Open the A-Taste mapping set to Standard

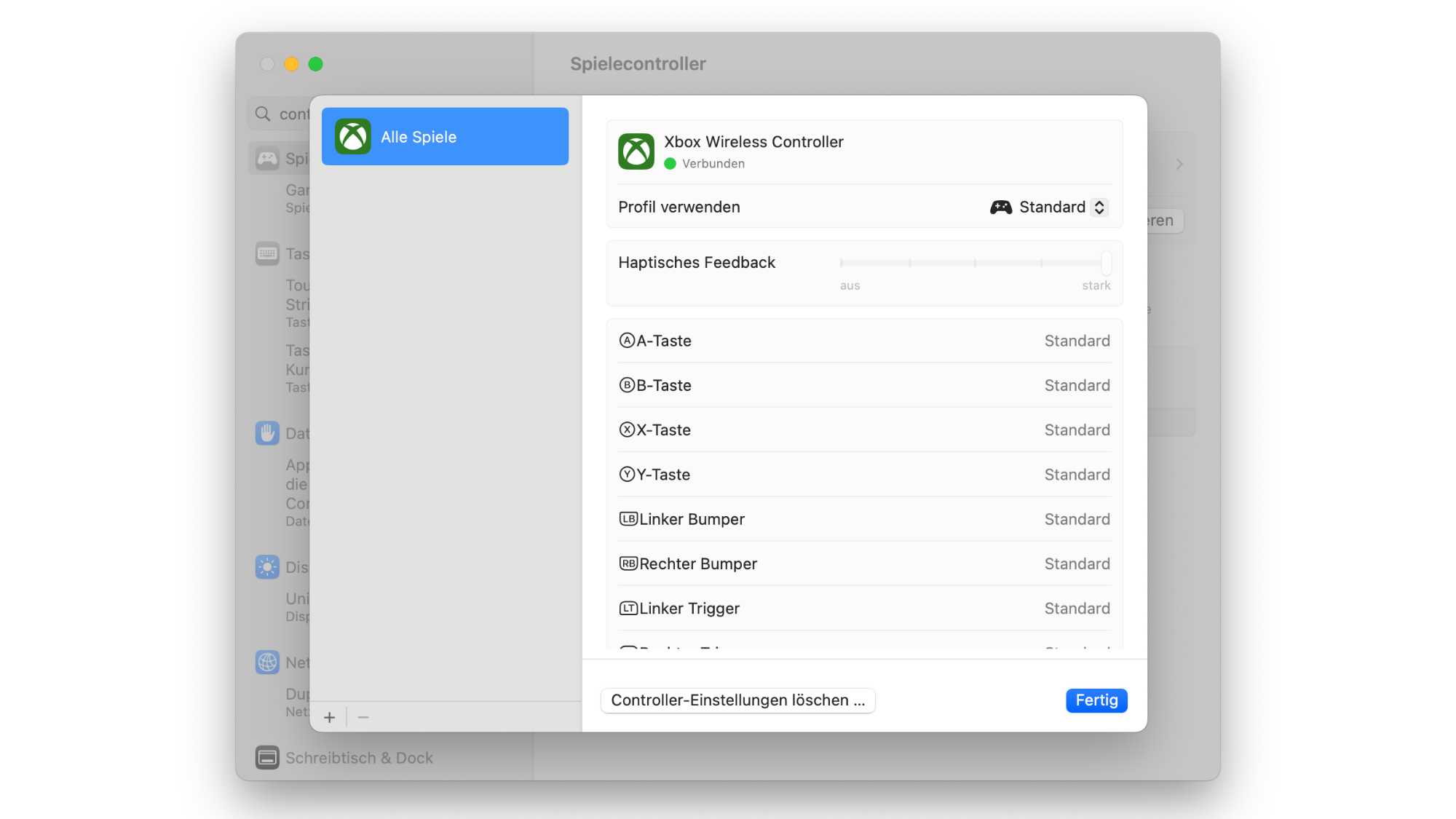tap(1077, 340)
